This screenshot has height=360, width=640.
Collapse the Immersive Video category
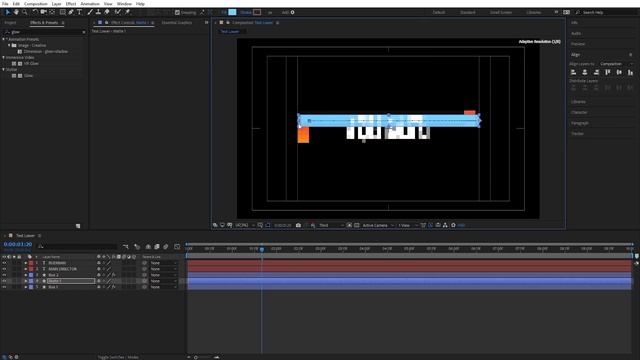pos(4,58)
